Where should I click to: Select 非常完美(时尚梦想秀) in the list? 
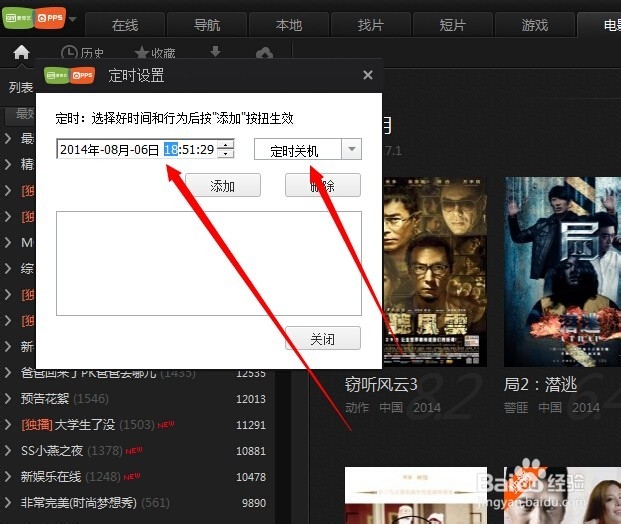point(79,503)
